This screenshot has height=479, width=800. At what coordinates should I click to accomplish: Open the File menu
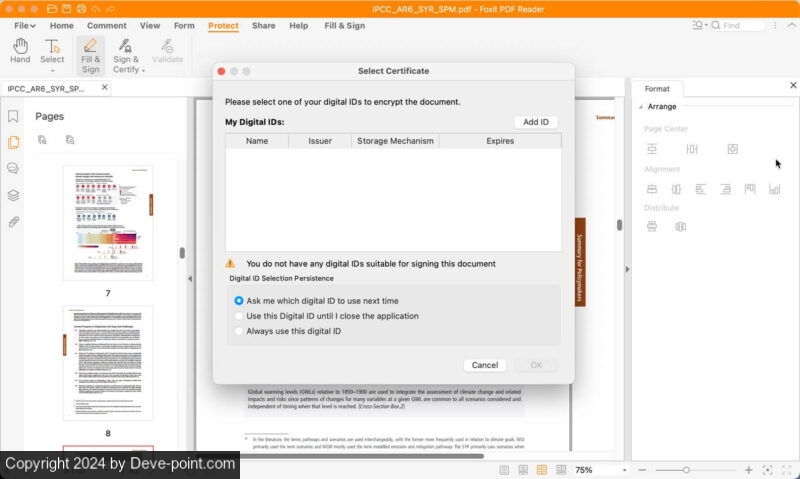click(24, 25)
